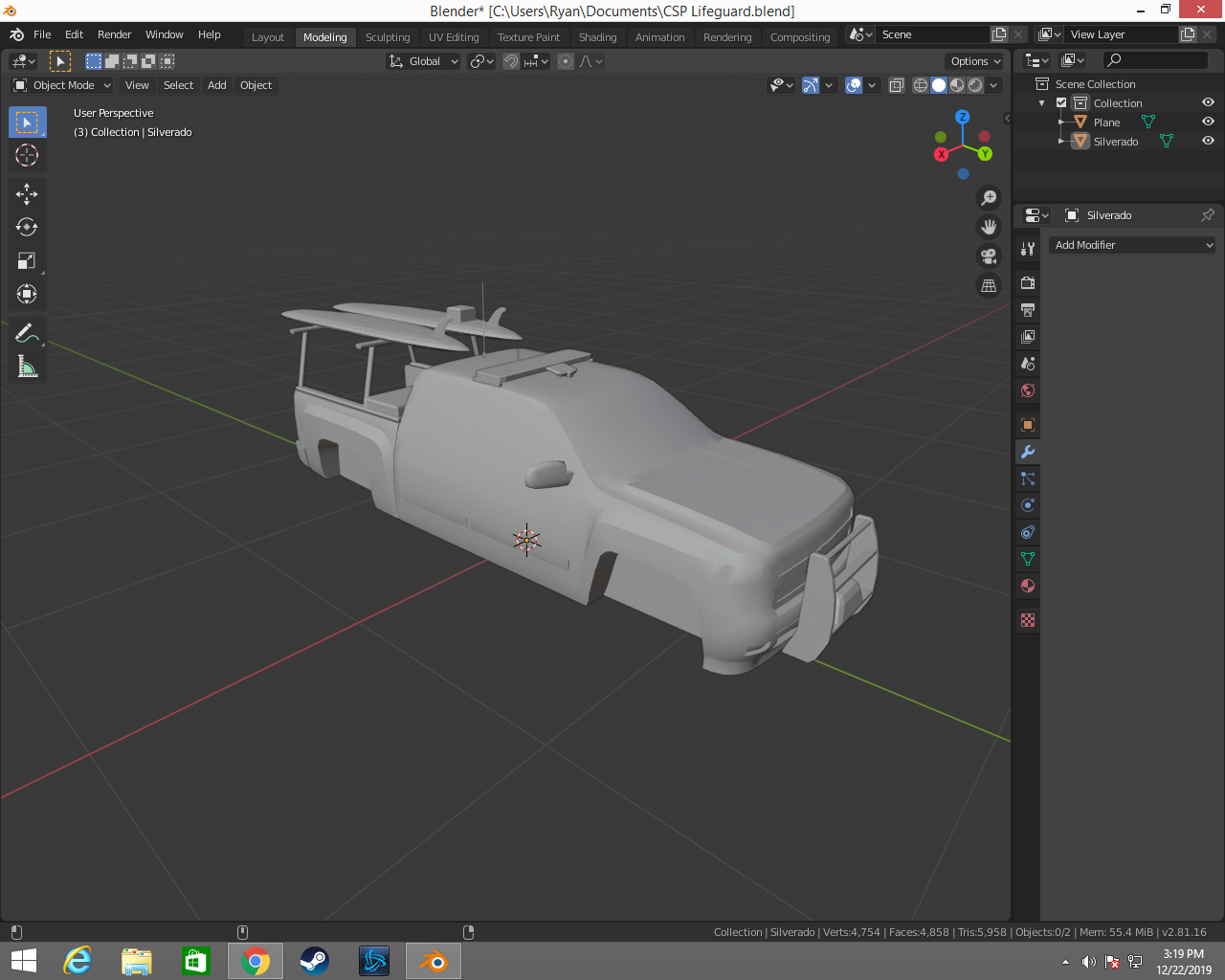Open the Object Mode dropdown
Image resolution: width=1225 pixels, height=980 pixels.
pyautogui.click(x=62, y=85)
